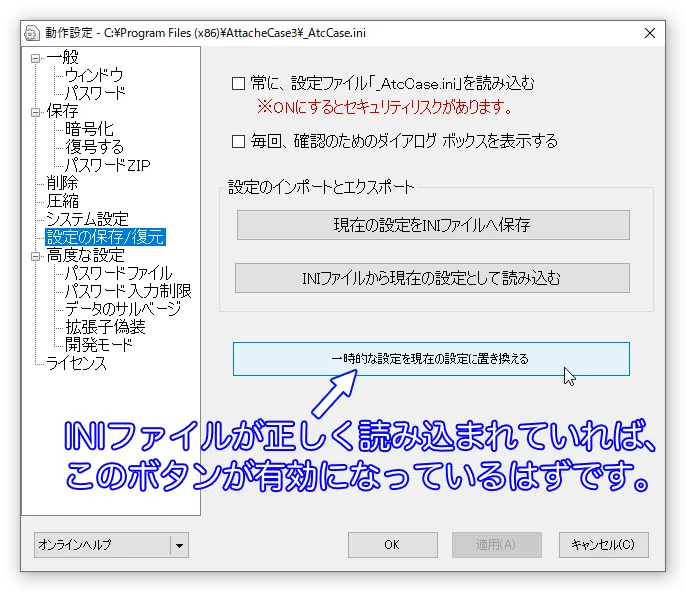Open 圧縮 settings page
This screenshot has height=592, width=686.
(63, 201)
